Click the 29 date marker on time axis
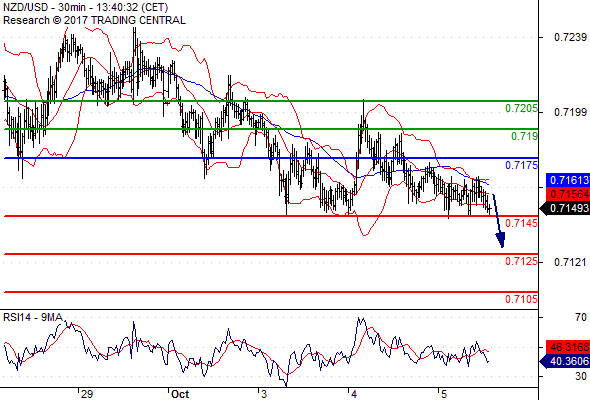This screenshot has height=400, width=590. (87, 394)
